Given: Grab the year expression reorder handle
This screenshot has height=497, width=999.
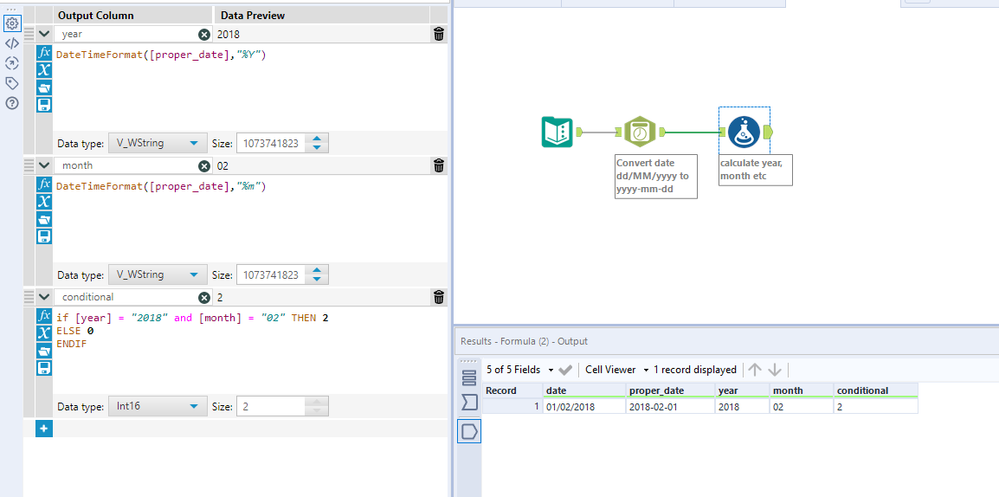Looking at the screenshot, I should click(29, 34).
